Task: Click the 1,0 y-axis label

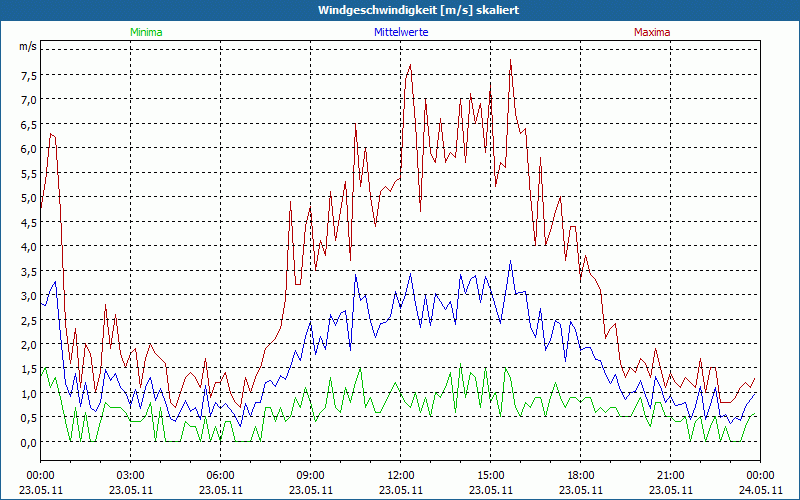Action: [29, 394]
